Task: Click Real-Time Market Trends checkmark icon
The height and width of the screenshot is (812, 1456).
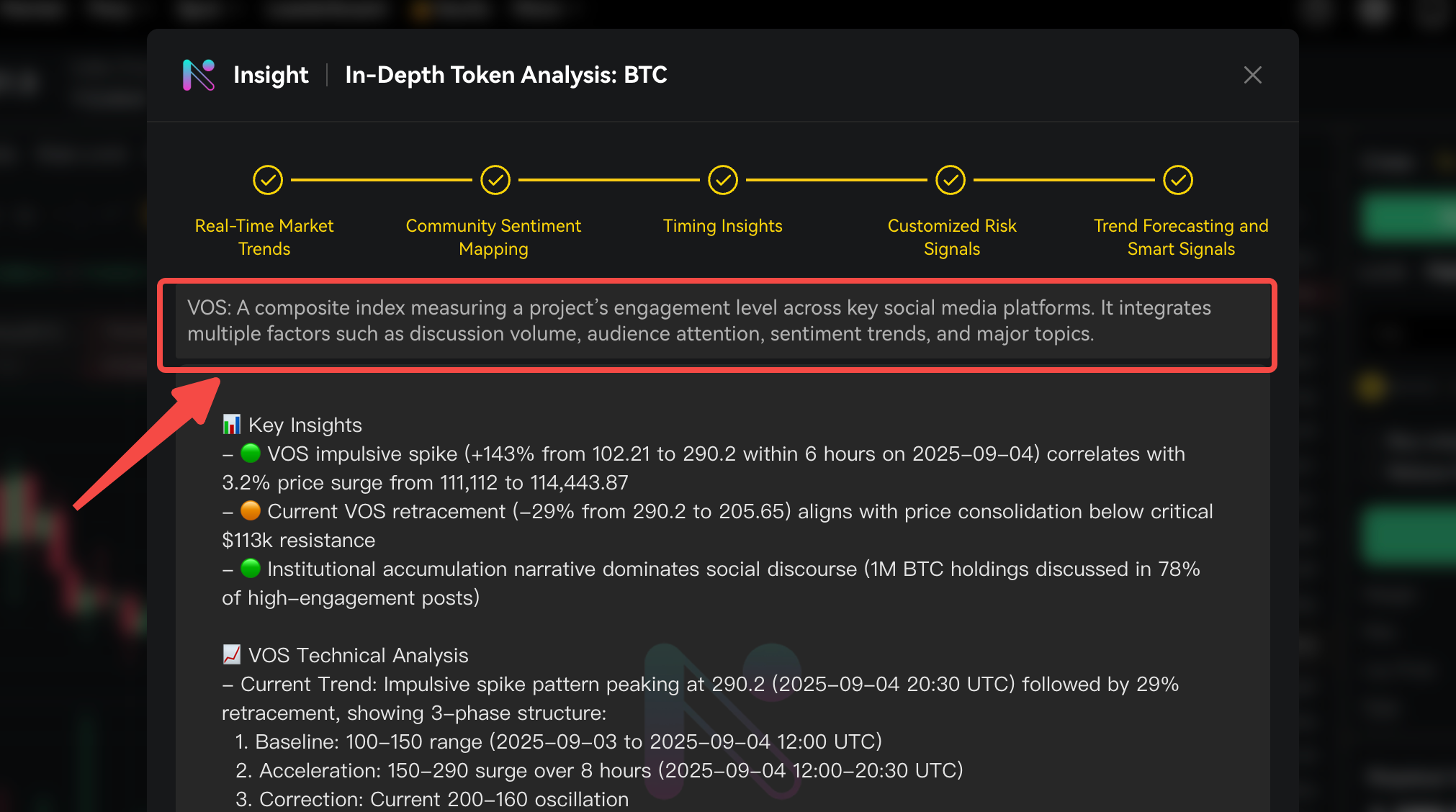Action: (267, 180)
